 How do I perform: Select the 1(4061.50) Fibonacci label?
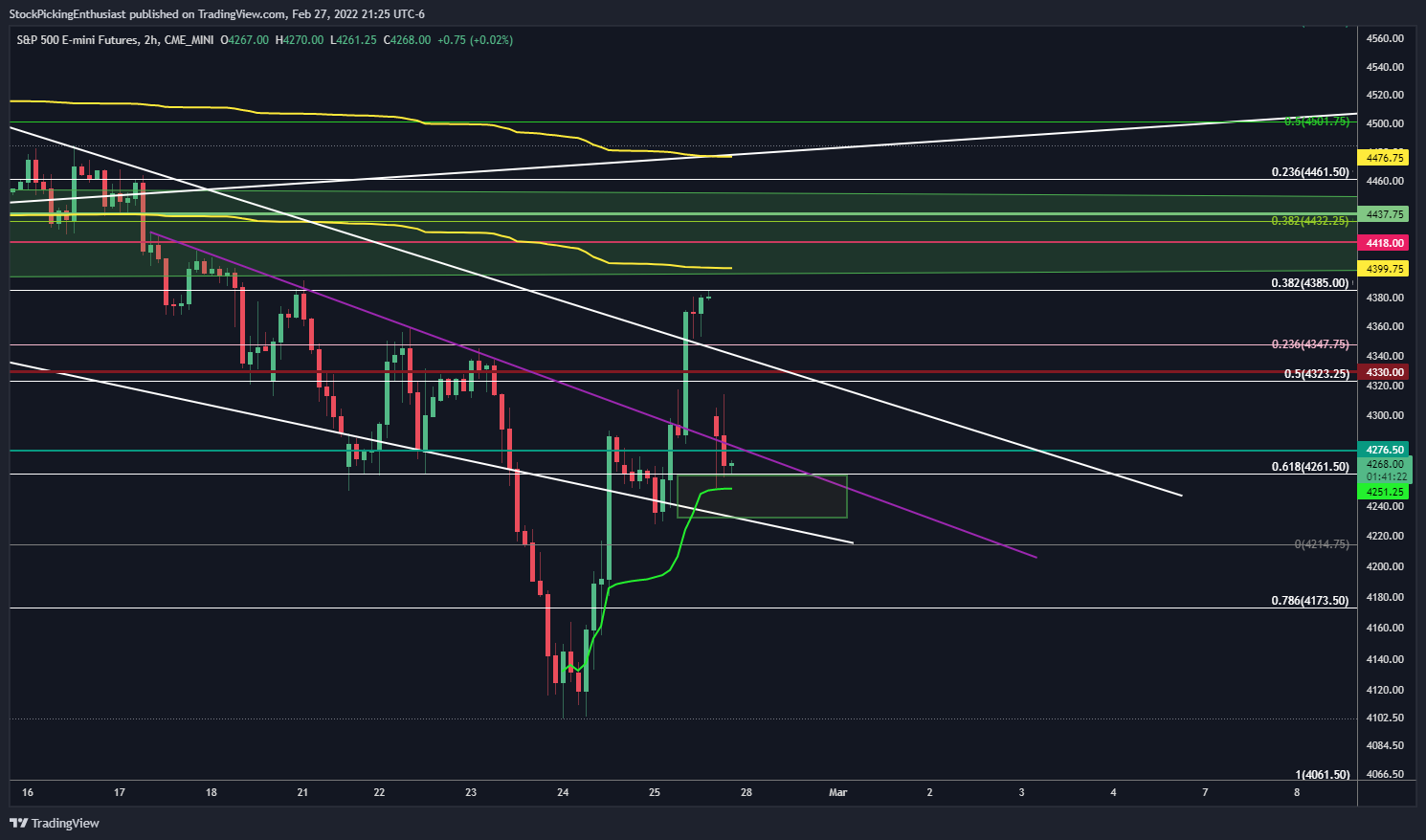tap(1322, 775)
